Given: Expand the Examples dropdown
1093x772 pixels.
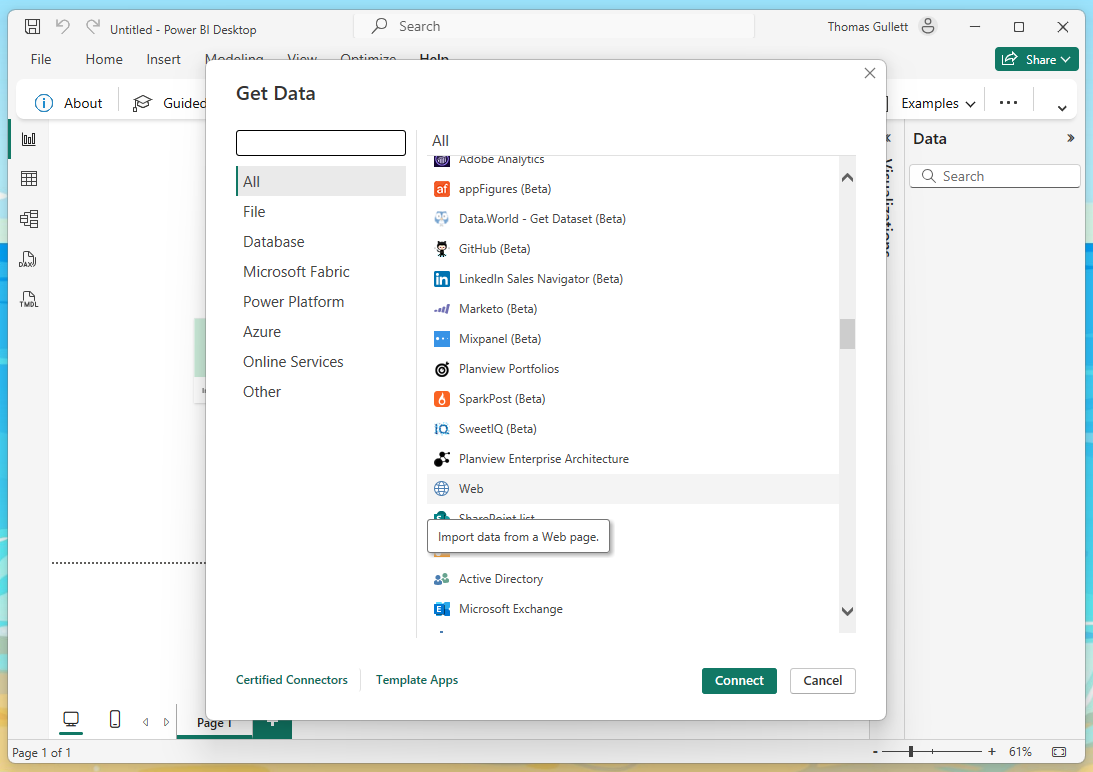Looking at the screenshot, I should point(938,103).
